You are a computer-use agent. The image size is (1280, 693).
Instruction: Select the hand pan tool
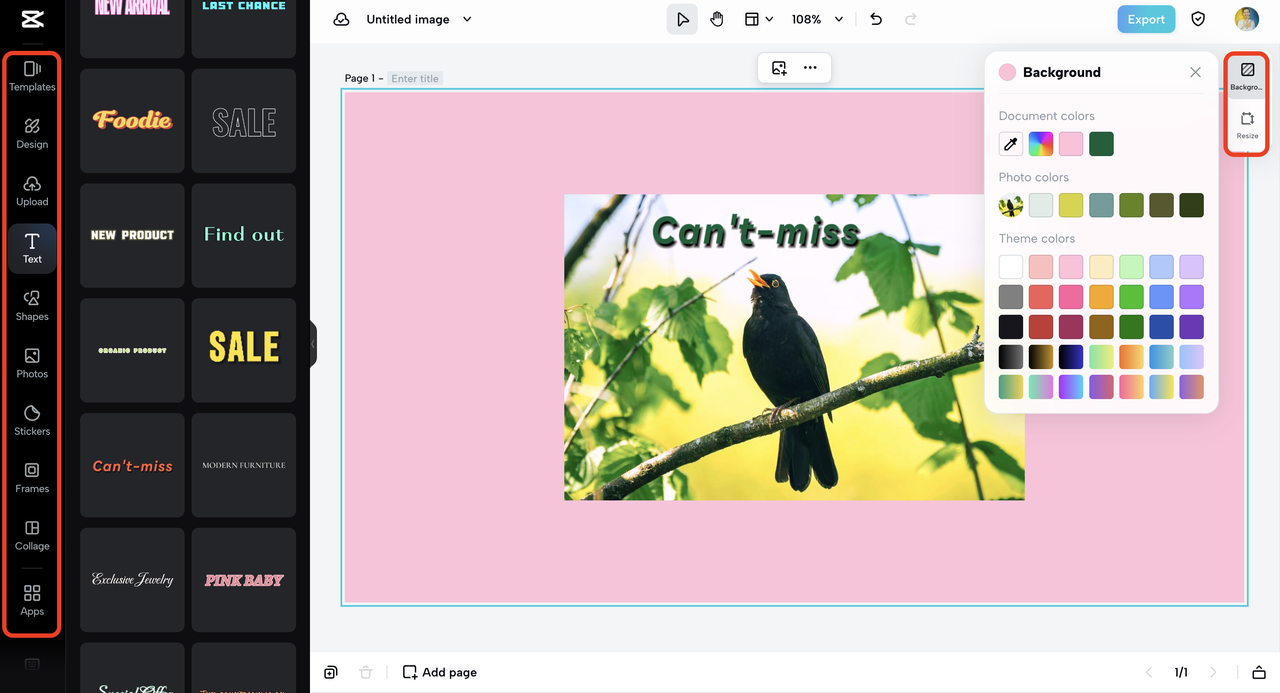[717, 19]
